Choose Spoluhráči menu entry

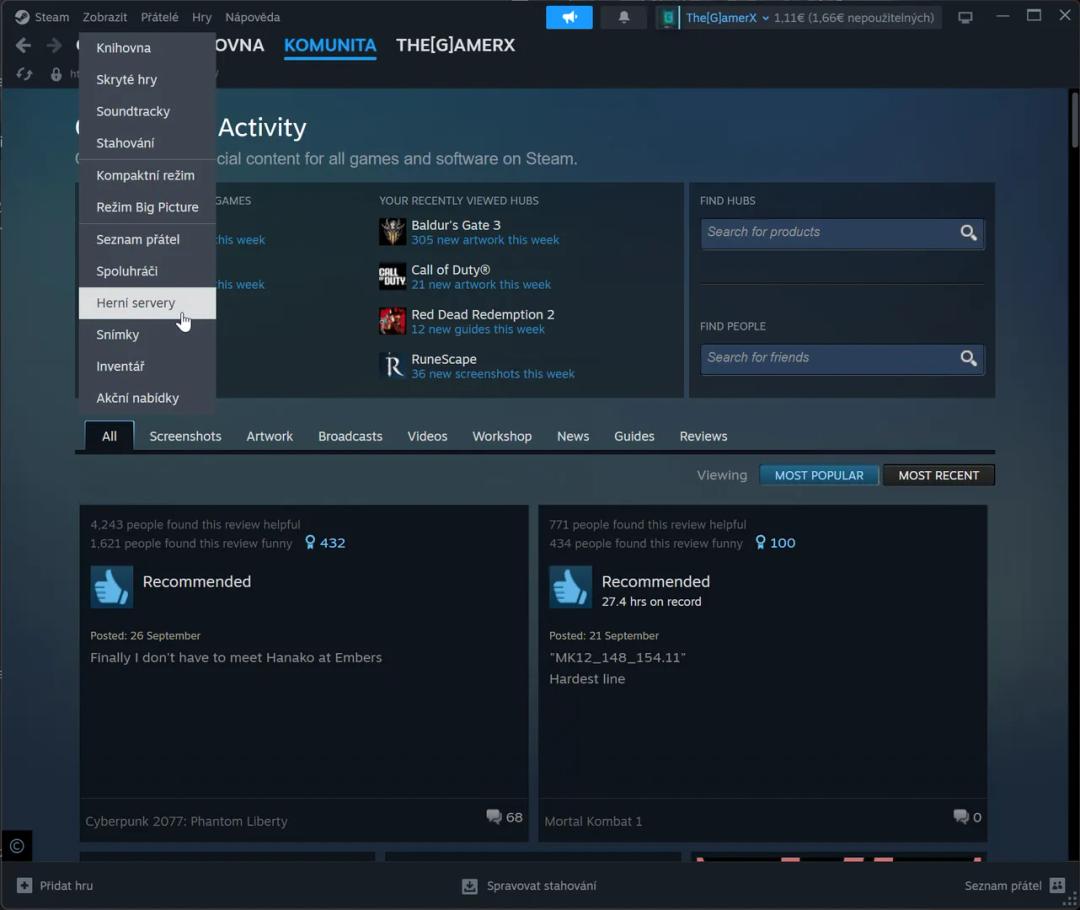147,271
